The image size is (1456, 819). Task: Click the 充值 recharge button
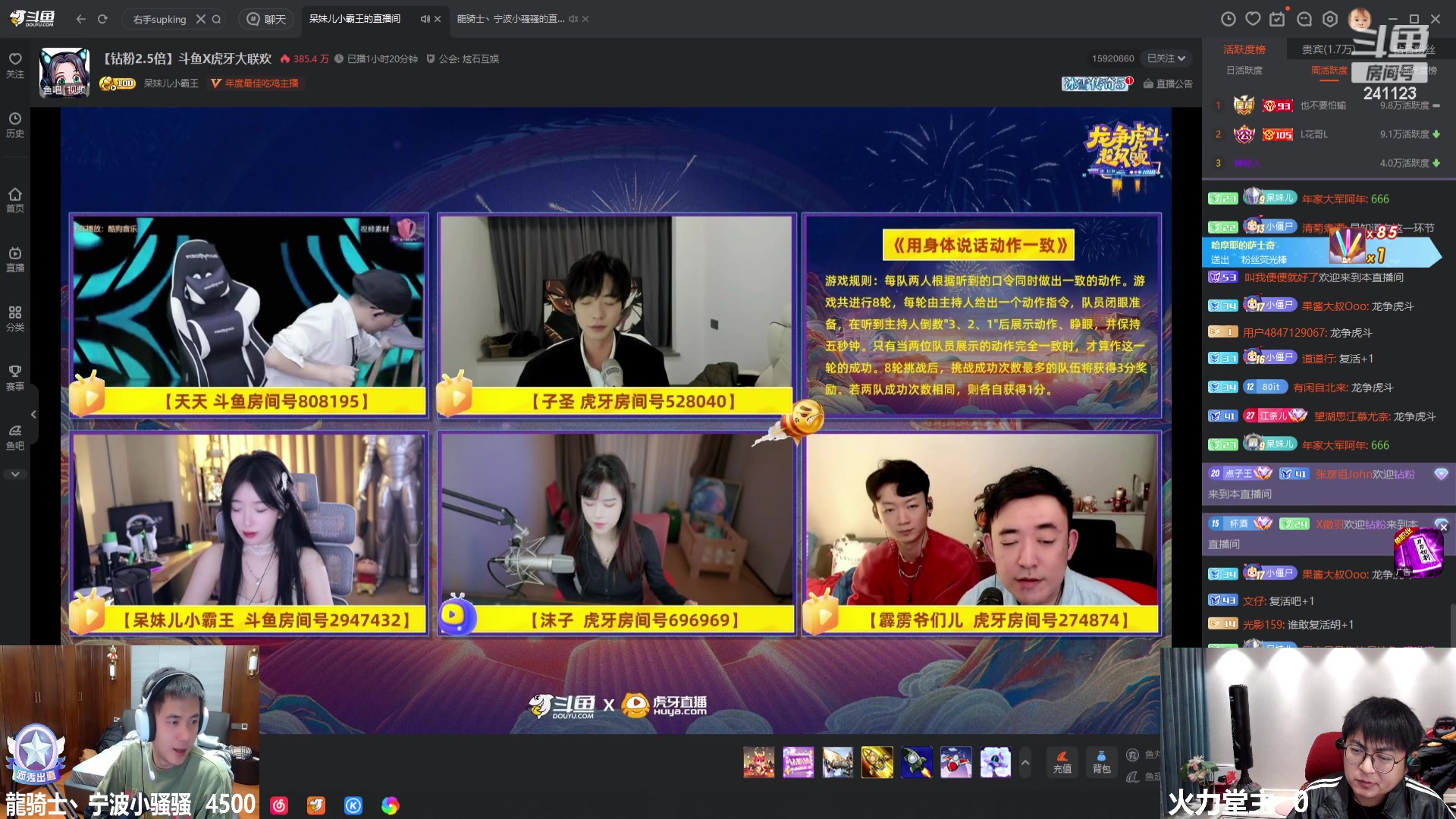pos(1062,762)
